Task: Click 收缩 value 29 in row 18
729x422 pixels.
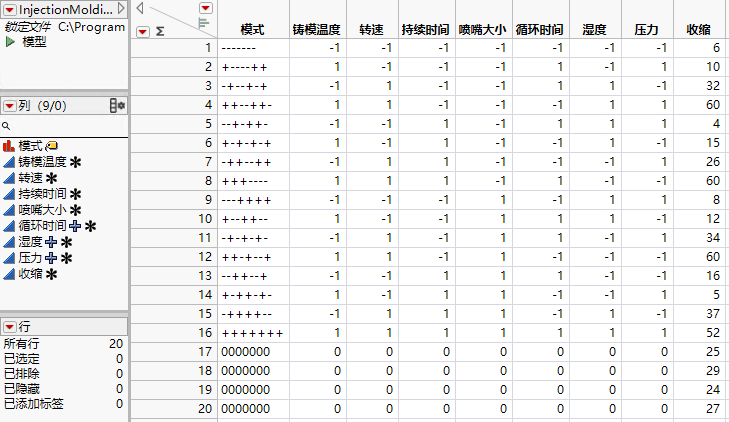Action: pos(713,371)
